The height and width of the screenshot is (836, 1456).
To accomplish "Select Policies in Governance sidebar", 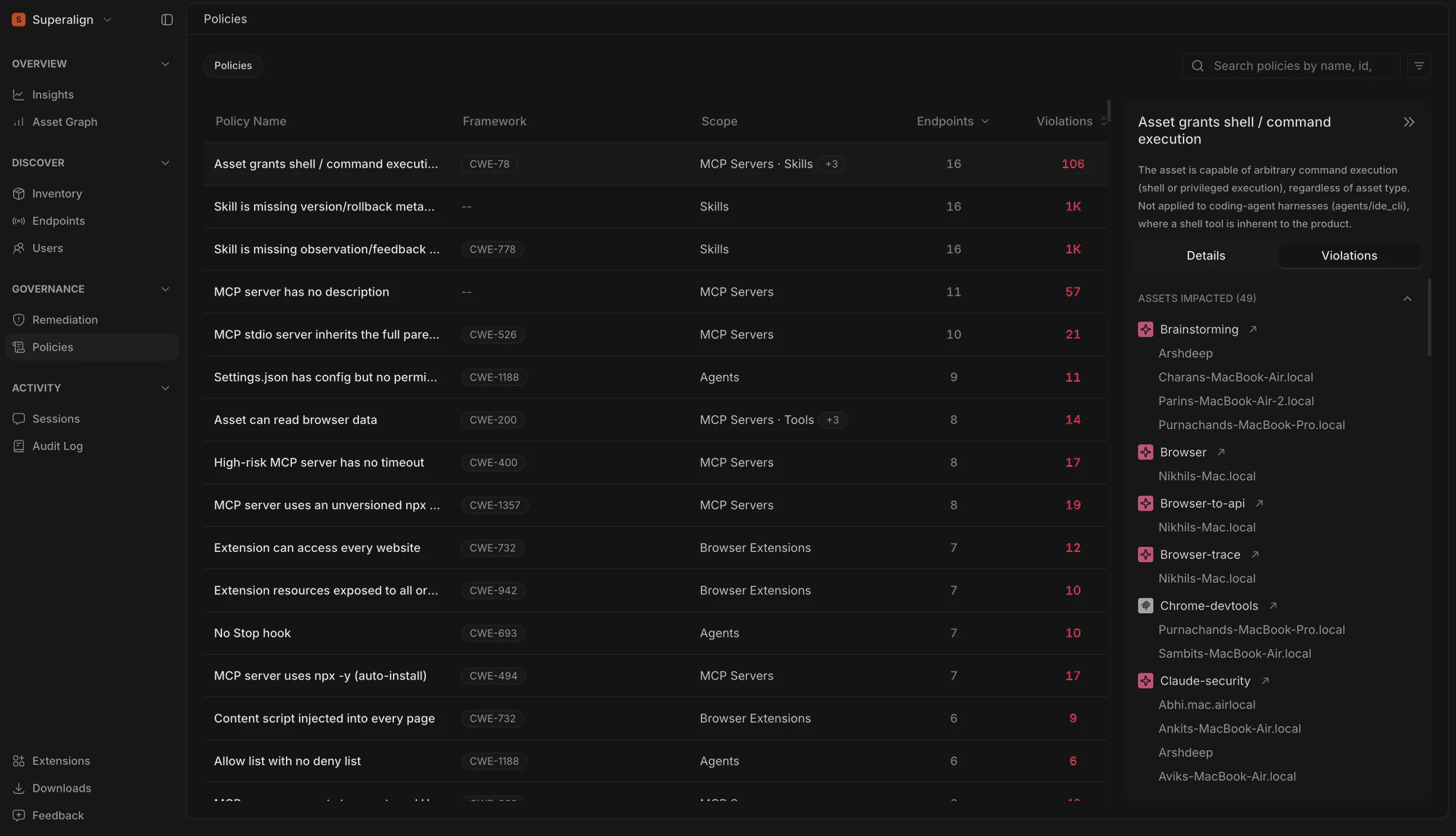I will click(92, 347).
